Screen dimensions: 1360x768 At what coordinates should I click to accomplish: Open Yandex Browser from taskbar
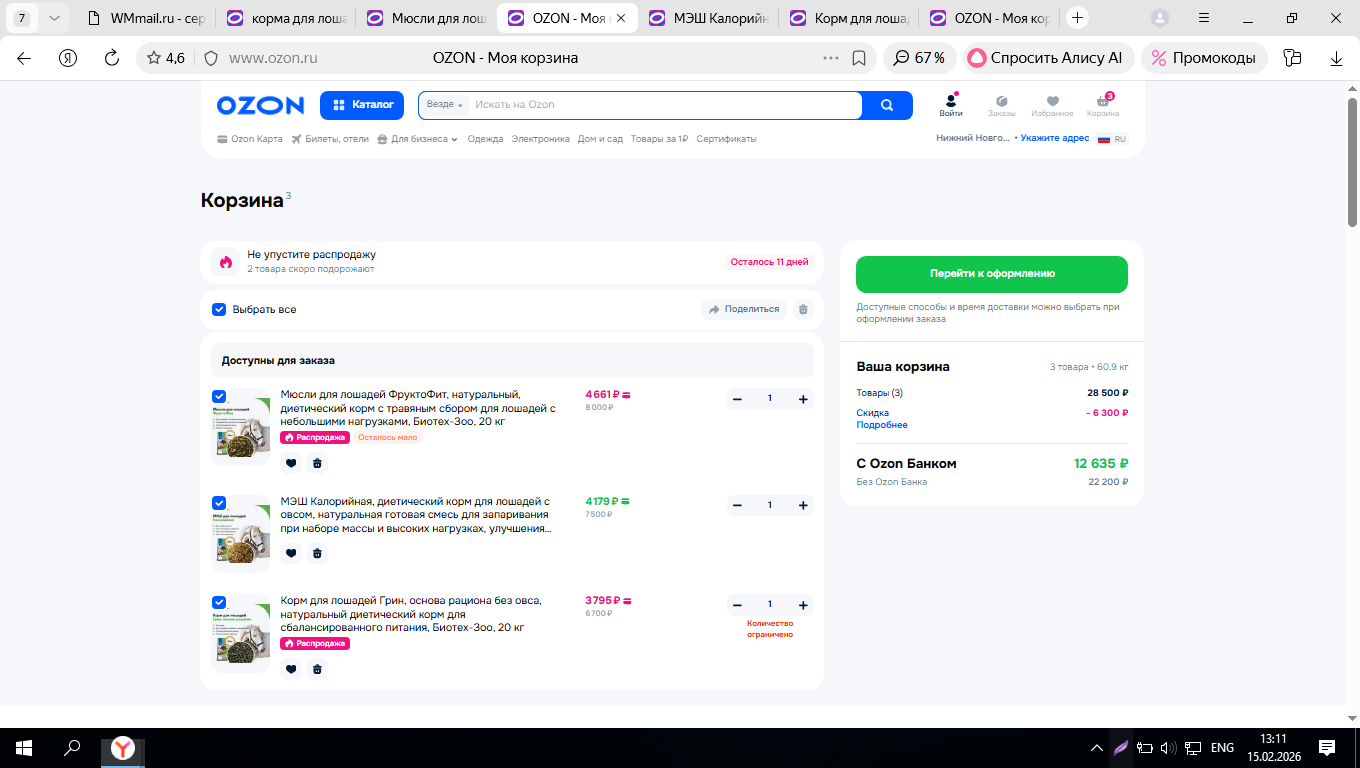[122, 748]
